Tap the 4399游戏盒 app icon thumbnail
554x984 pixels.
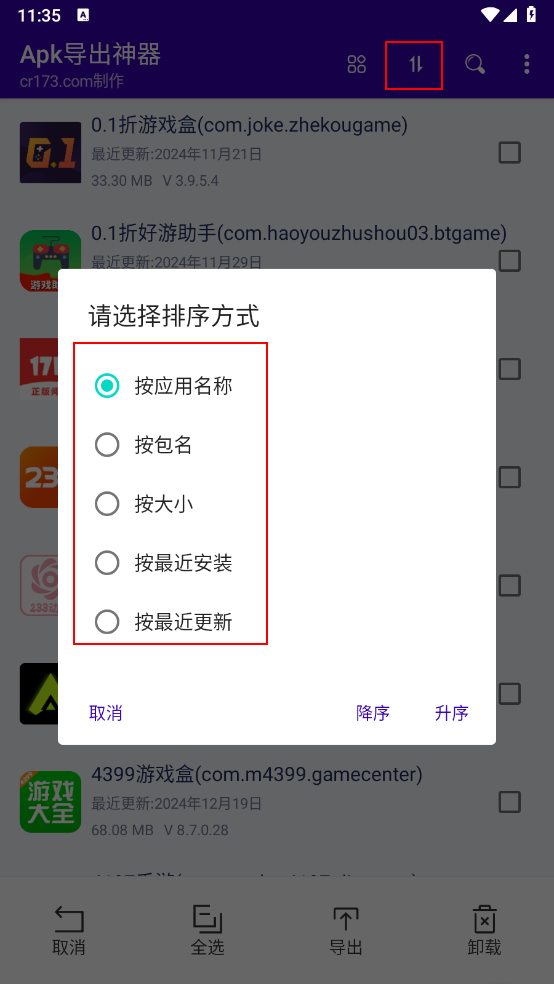click(x=50, y=802)
